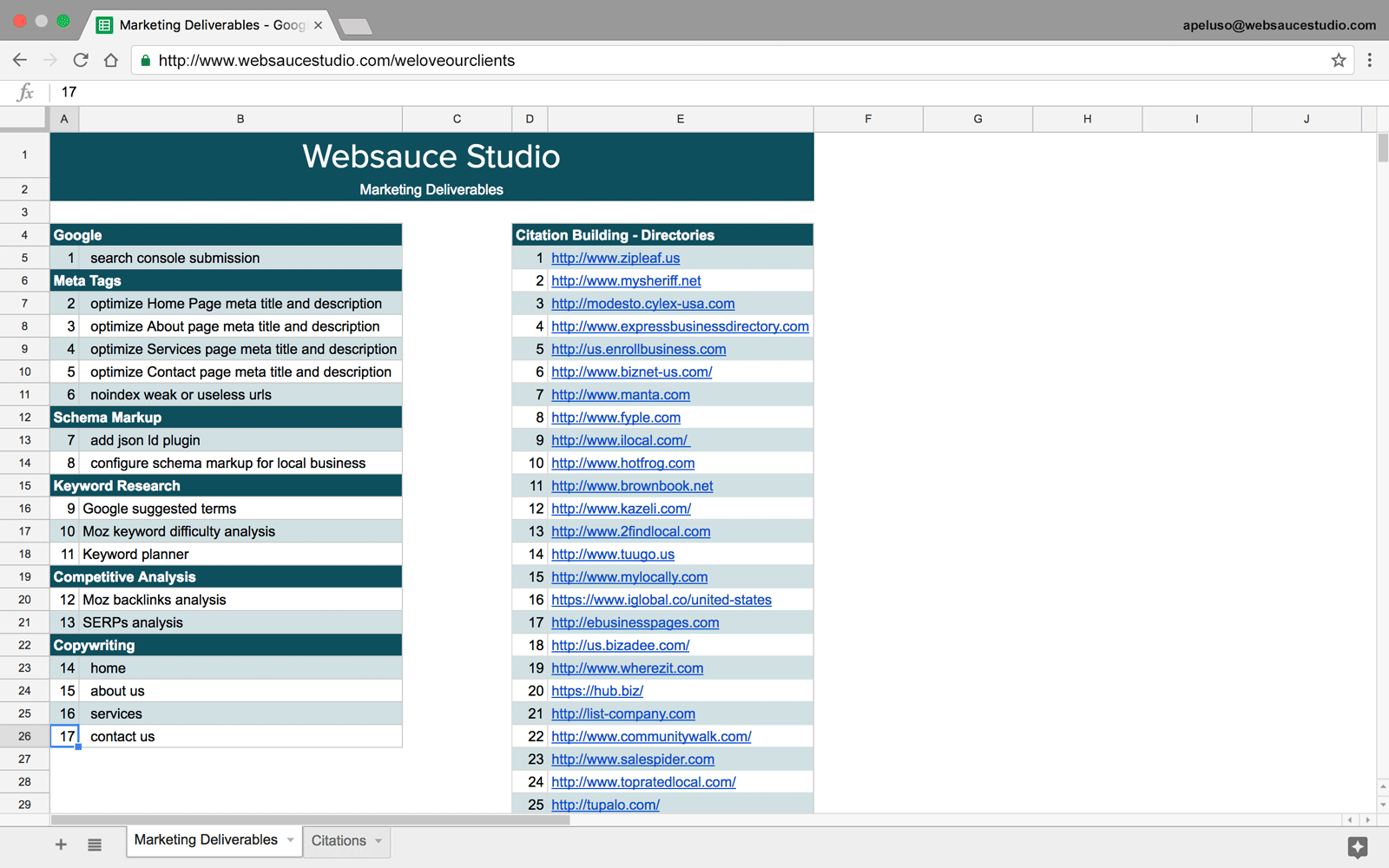Open the hotfrog.com link
The width and height of the screenshot is (1389, 868).
pyautogui.click(x=622, y=464)
